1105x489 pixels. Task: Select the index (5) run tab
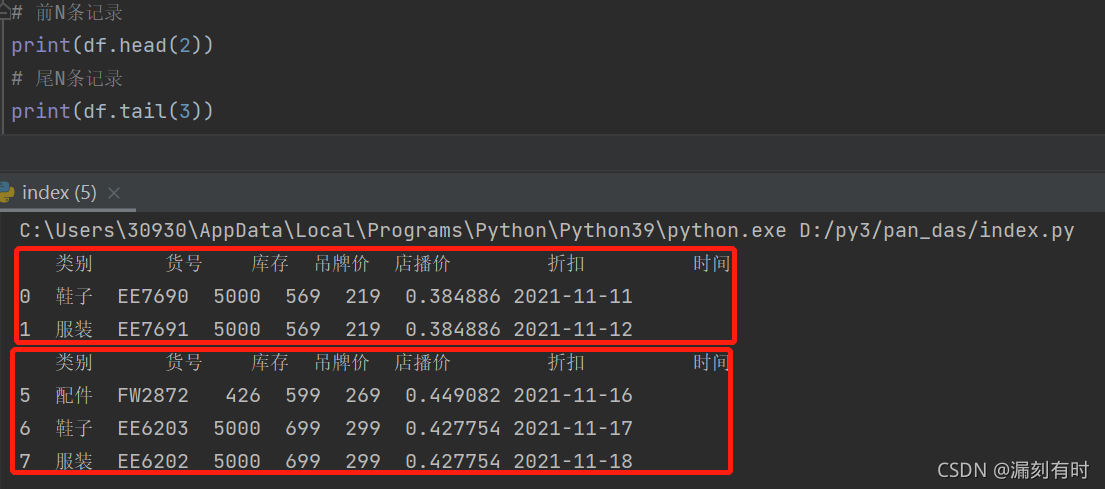pos(59,192)
